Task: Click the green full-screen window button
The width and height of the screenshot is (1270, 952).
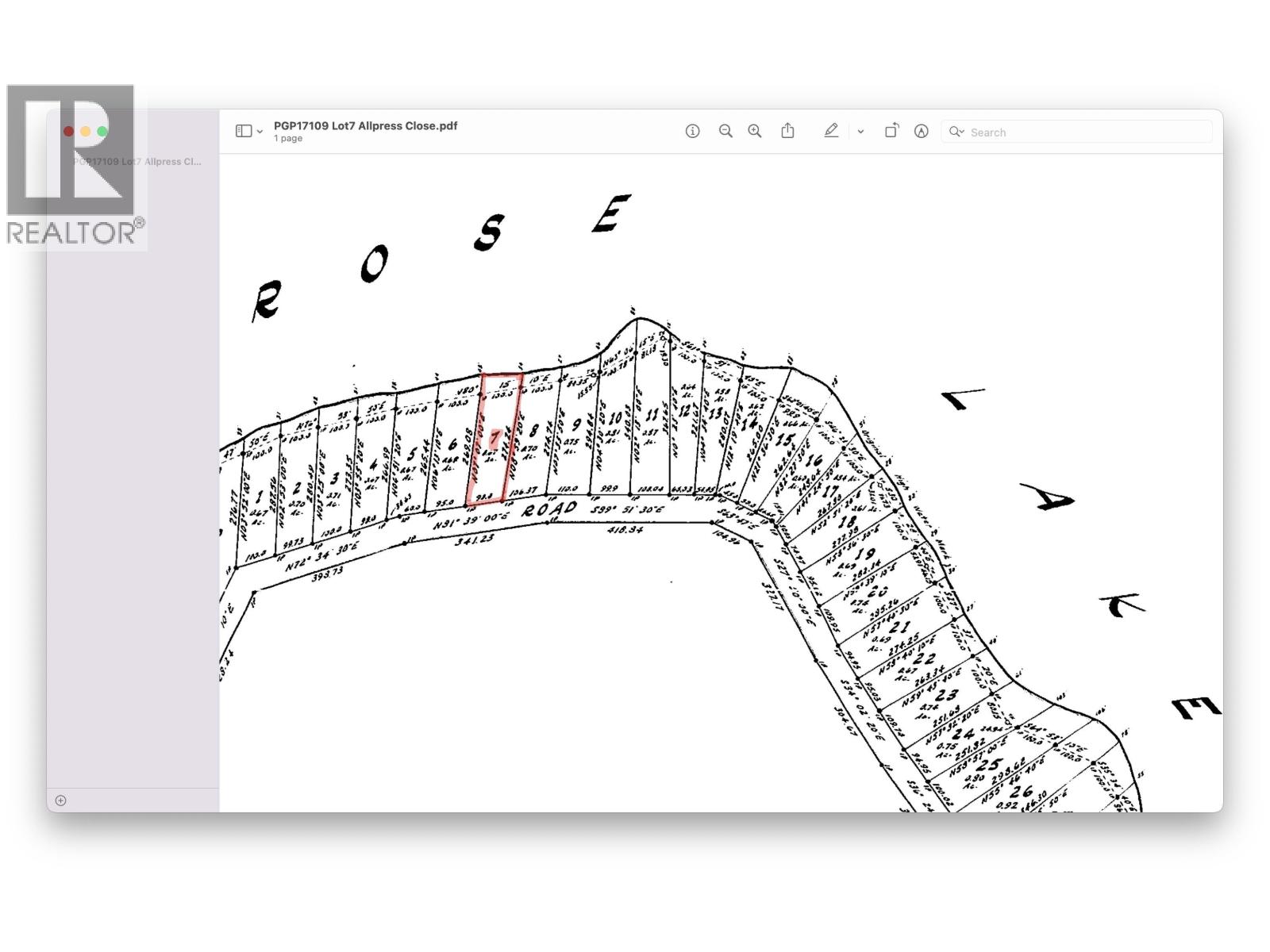Action: click(102, 131)
